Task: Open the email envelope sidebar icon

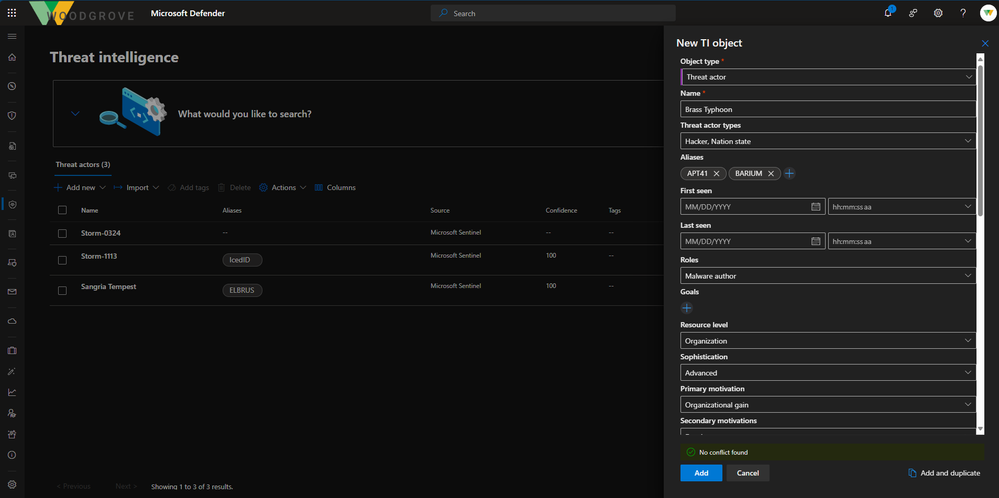Action: click(x=11, y=292)
